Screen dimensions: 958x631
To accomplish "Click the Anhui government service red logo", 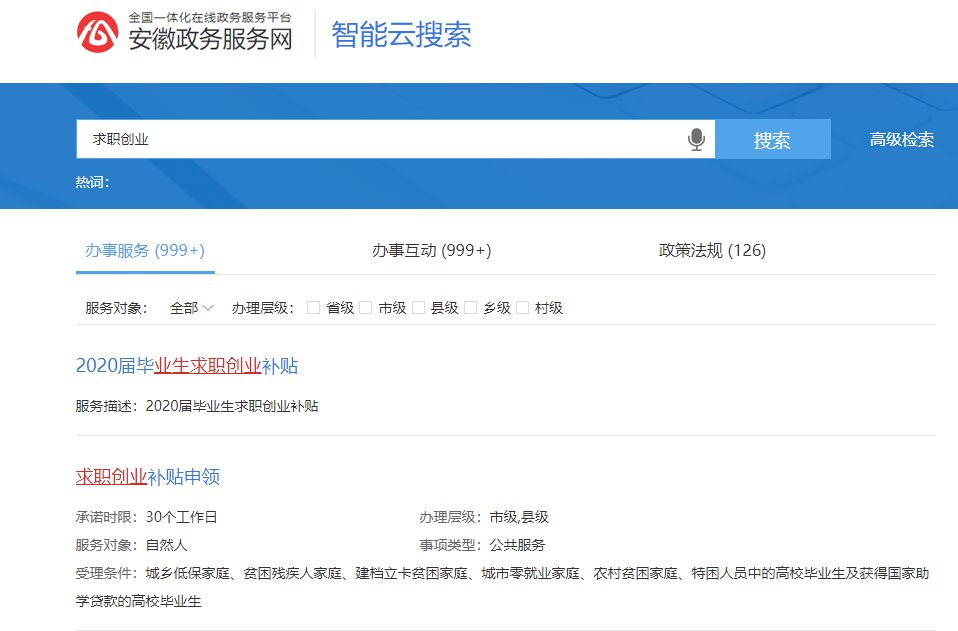I will [x=97, y=32].
